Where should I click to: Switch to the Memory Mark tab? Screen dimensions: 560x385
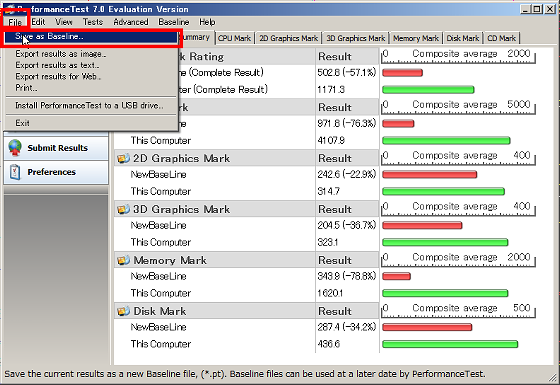(416, 38)
